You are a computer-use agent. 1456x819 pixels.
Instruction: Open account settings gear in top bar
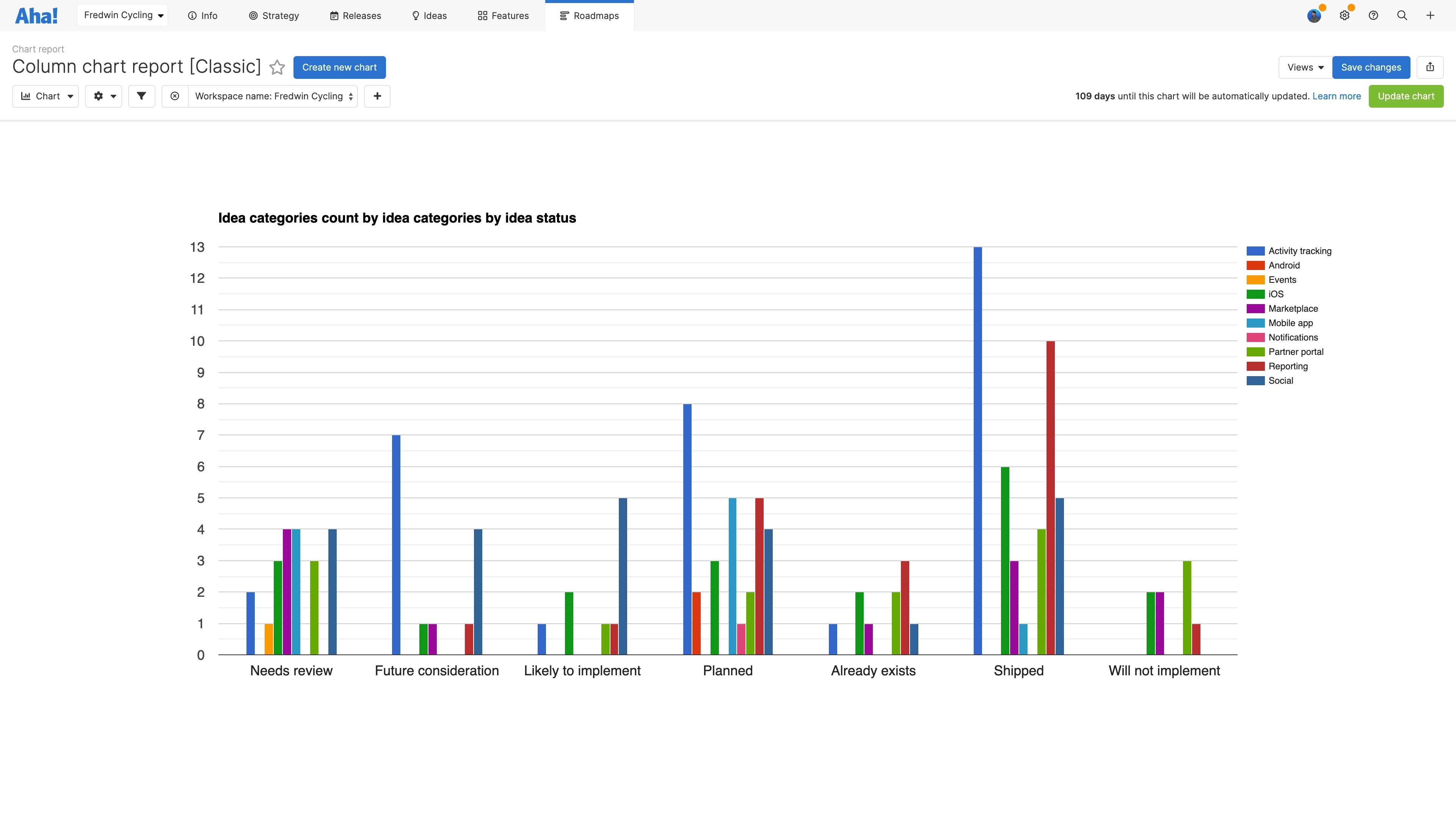[1345, 15]
